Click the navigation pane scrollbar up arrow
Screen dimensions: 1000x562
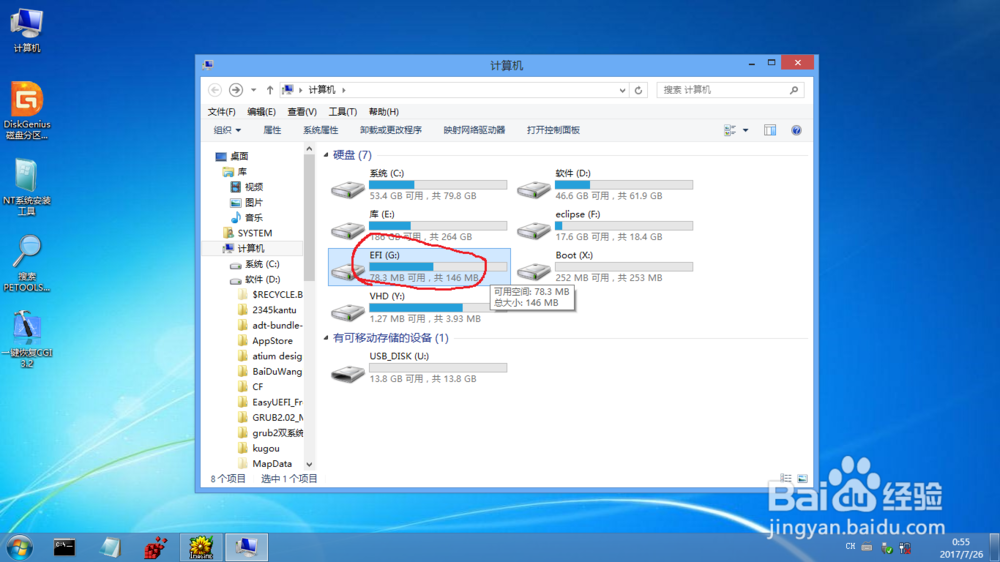click(x=309, y=149)
